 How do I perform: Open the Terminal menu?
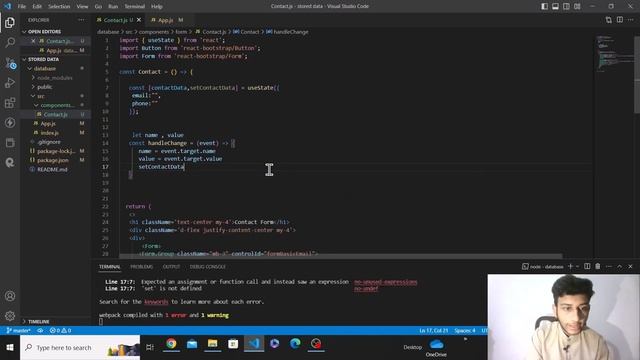[135, 6]
